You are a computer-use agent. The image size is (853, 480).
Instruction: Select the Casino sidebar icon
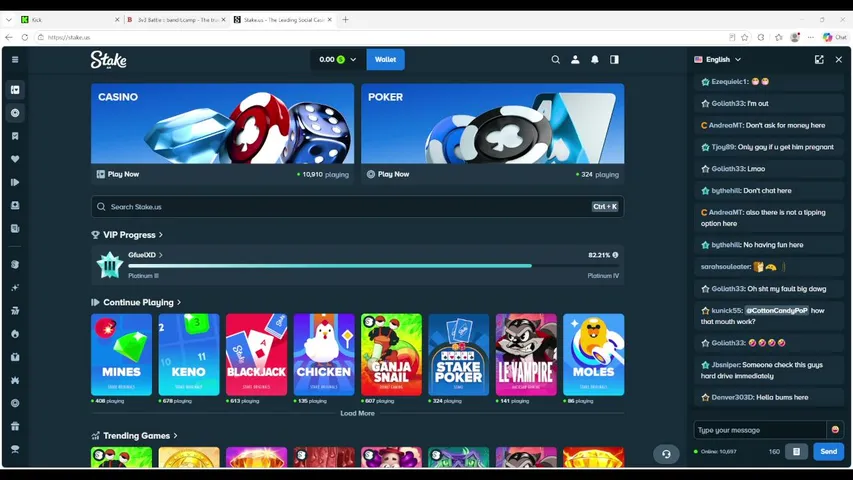(15, 90)
